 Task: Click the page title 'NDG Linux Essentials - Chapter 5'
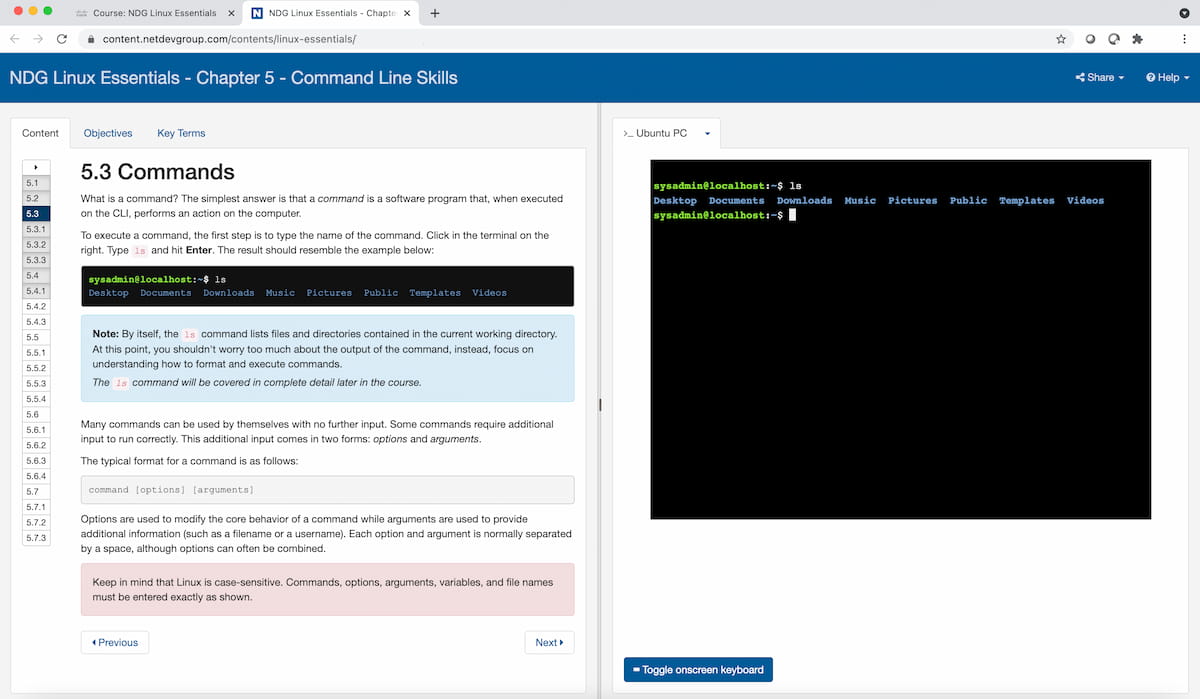coord(234,78)
